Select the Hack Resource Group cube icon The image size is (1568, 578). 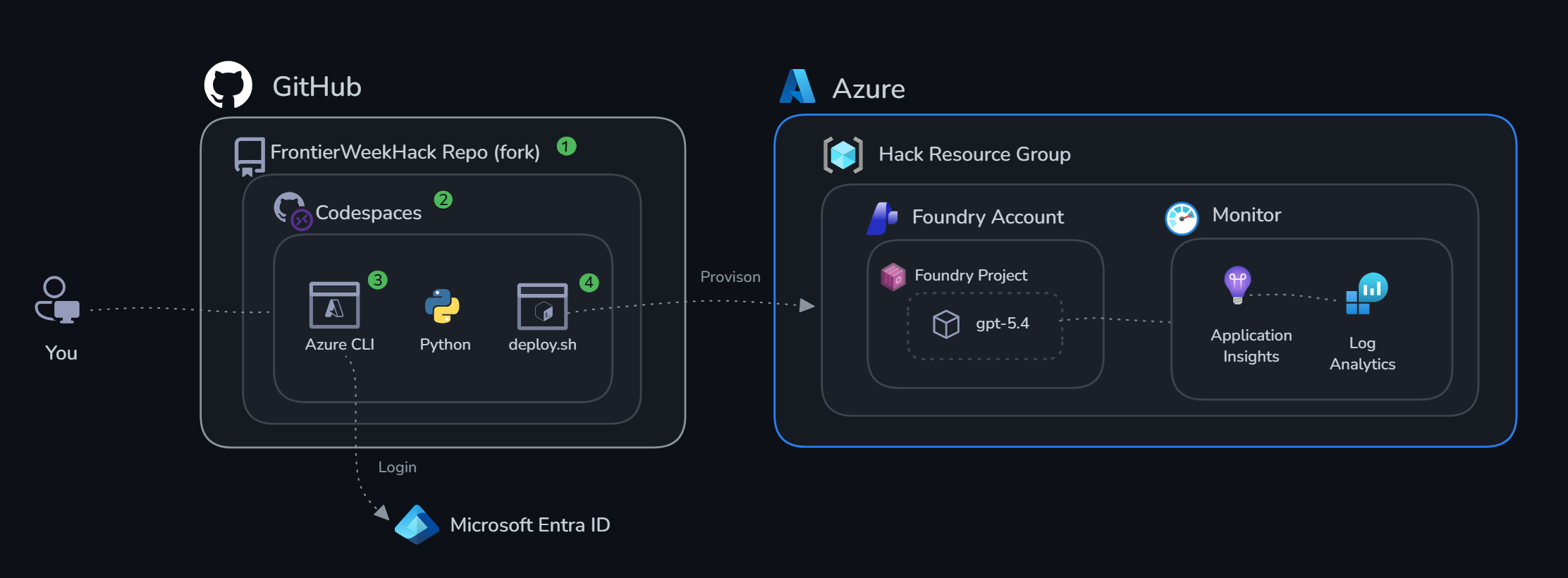click(843, 155)
